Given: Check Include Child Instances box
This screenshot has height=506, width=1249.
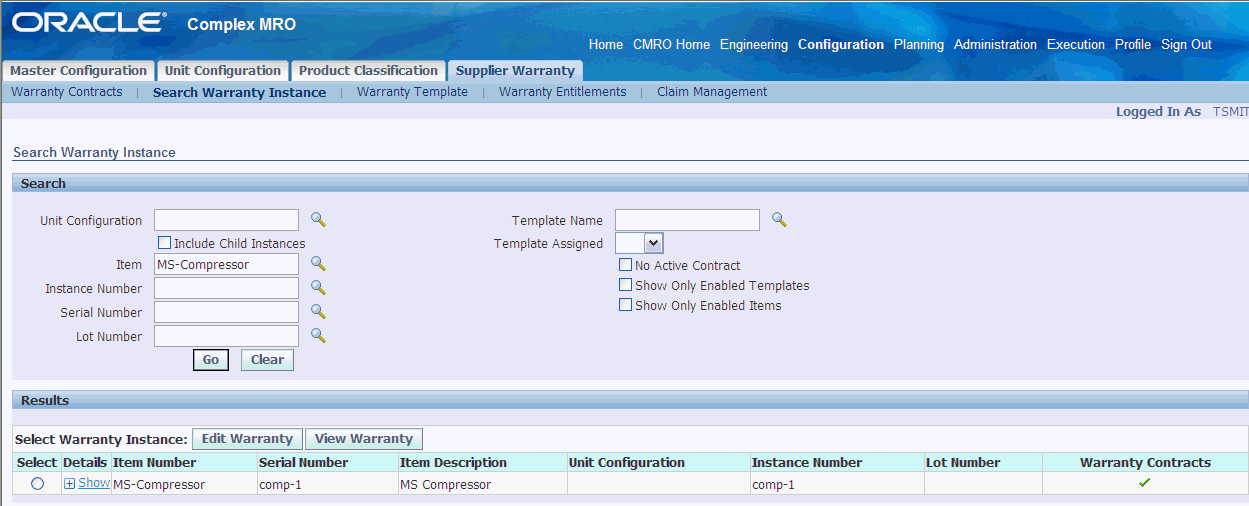Looking at the screenshot, I should click(x=164, y=243).
